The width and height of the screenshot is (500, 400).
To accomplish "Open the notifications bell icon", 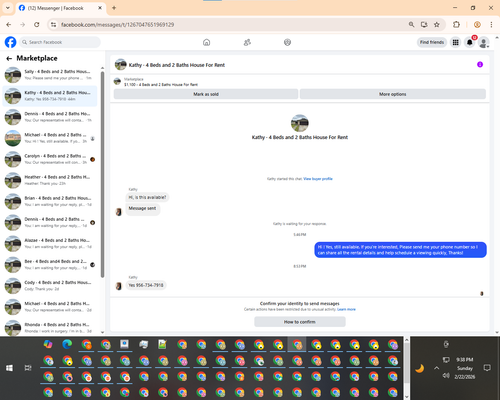I will pos(470,42).
